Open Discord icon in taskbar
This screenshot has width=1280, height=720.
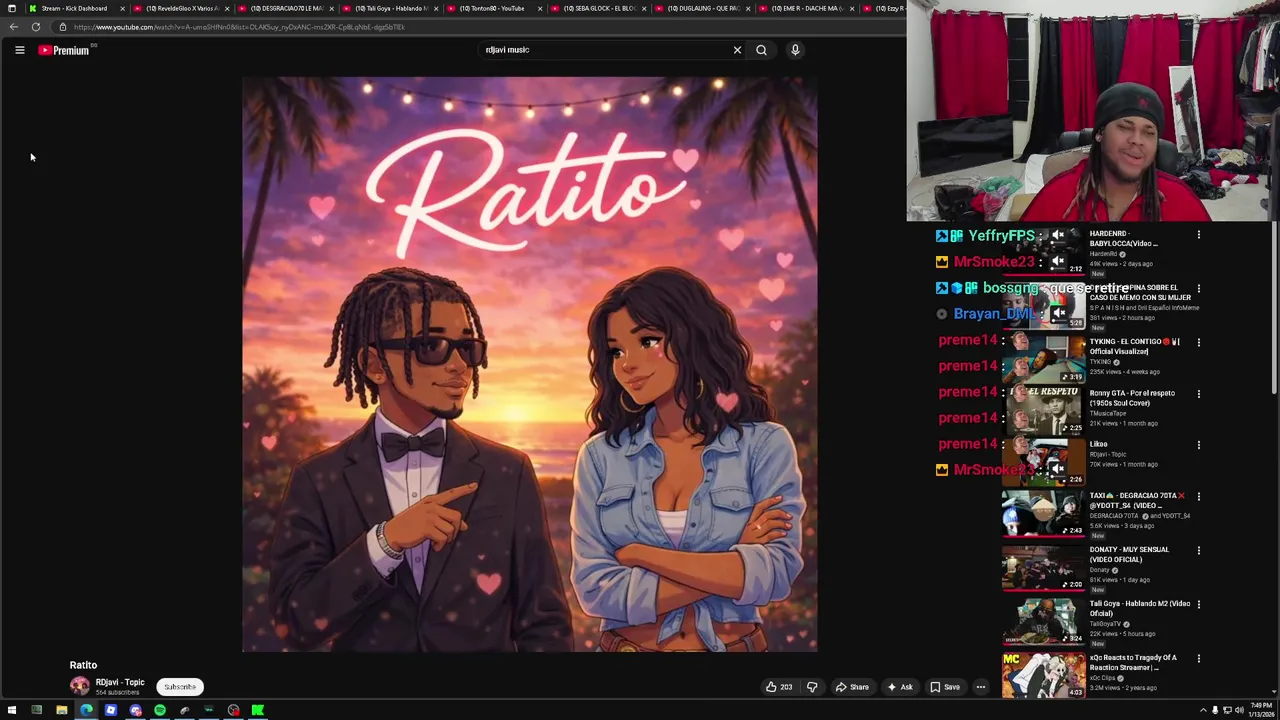click(135, 710)
